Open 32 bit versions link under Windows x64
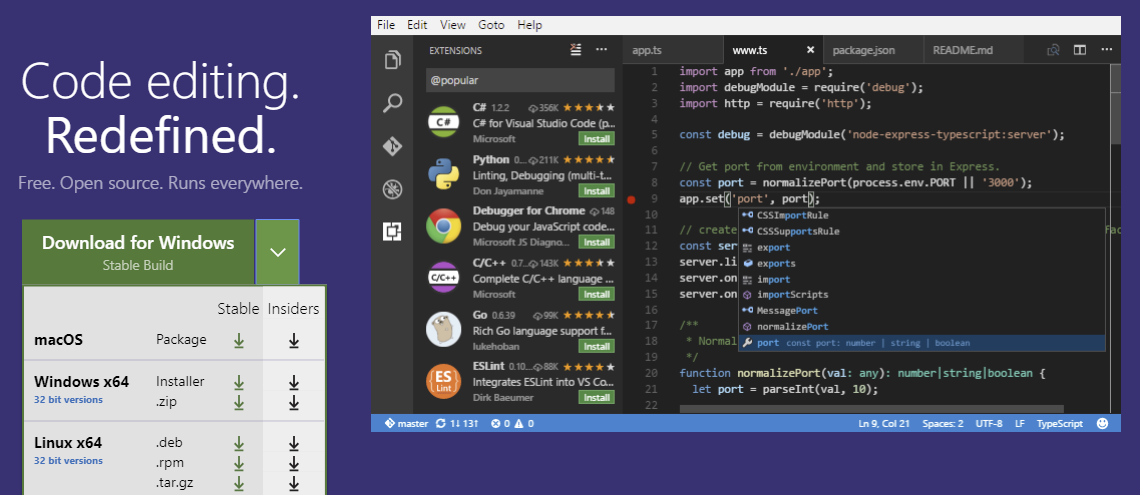Viewport: 1140px width, 495px height. [x=68, y=399]
